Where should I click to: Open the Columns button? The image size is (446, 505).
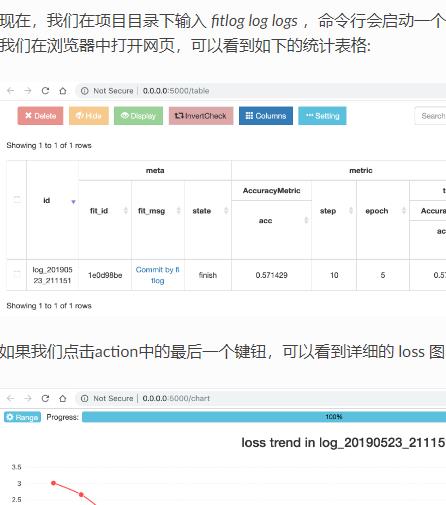tap(266, 116)
